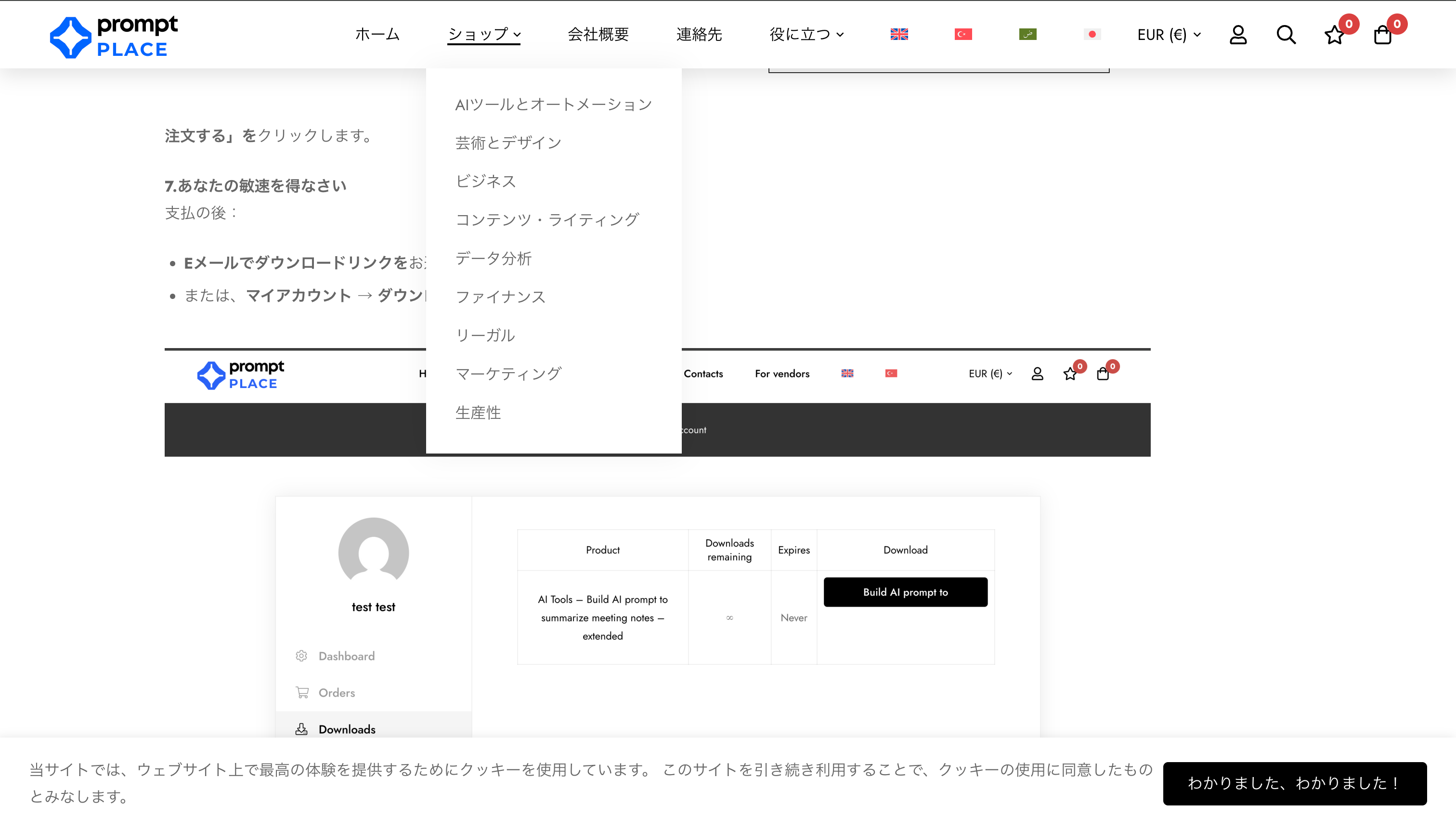Choose データ分析 category in dropdown
The height and width of the screenshot is (830, 1456).
tap(493, 258)
